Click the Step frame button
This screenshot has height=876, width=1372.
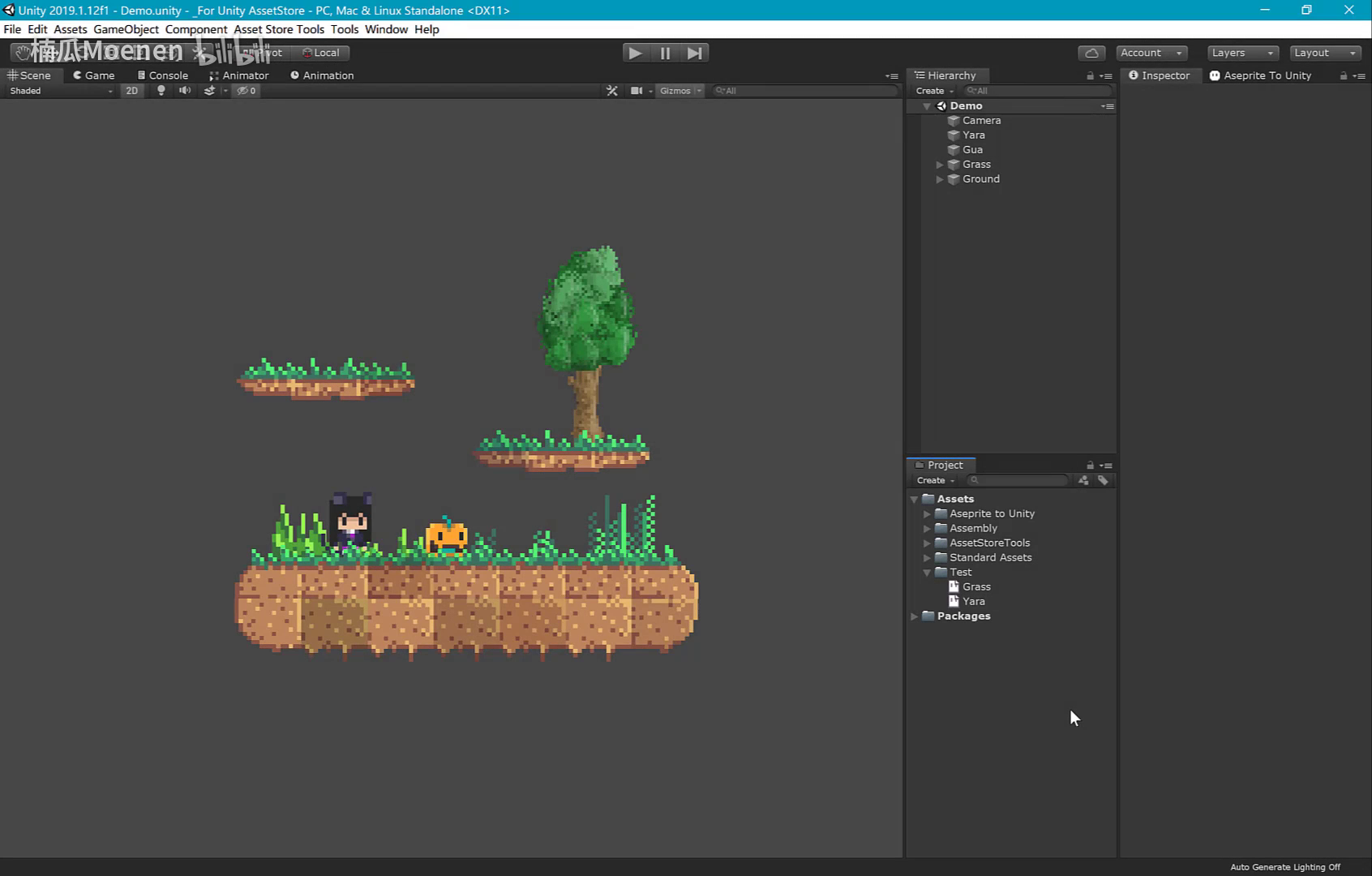695,53
